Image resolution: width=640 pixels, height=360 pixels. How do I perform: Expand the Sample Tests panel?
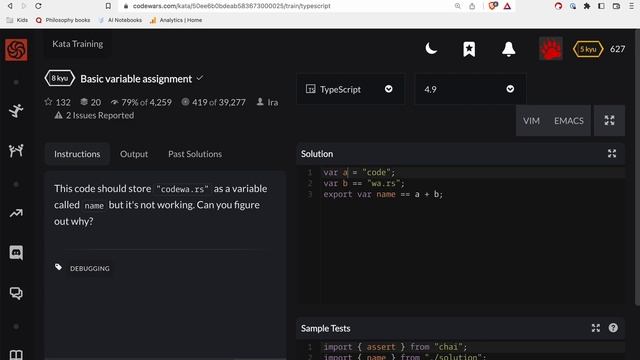click(596, 328)
